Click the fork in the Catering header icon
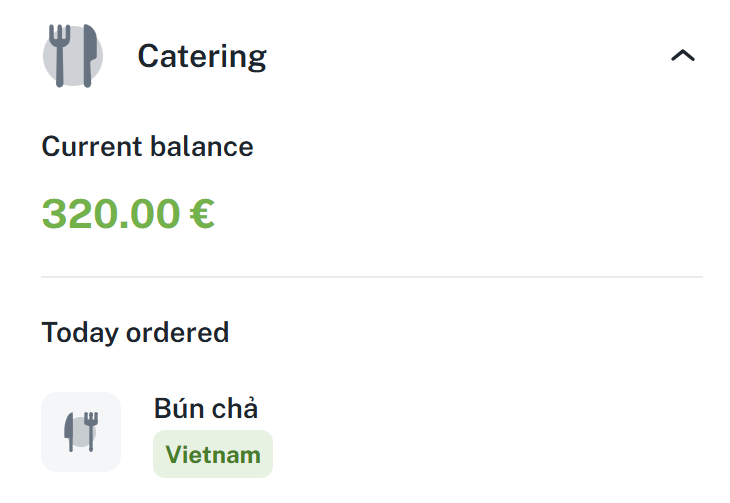Image resolution: width=730 pixels, height=503 pixels. pos(61,56)
